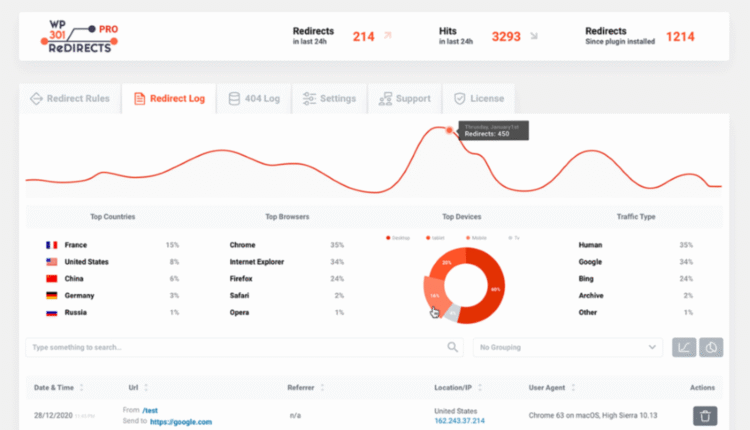Viewport: 750px width, 430px height.
Task: Click the Archive traffic type row
Action: [636, 296]
